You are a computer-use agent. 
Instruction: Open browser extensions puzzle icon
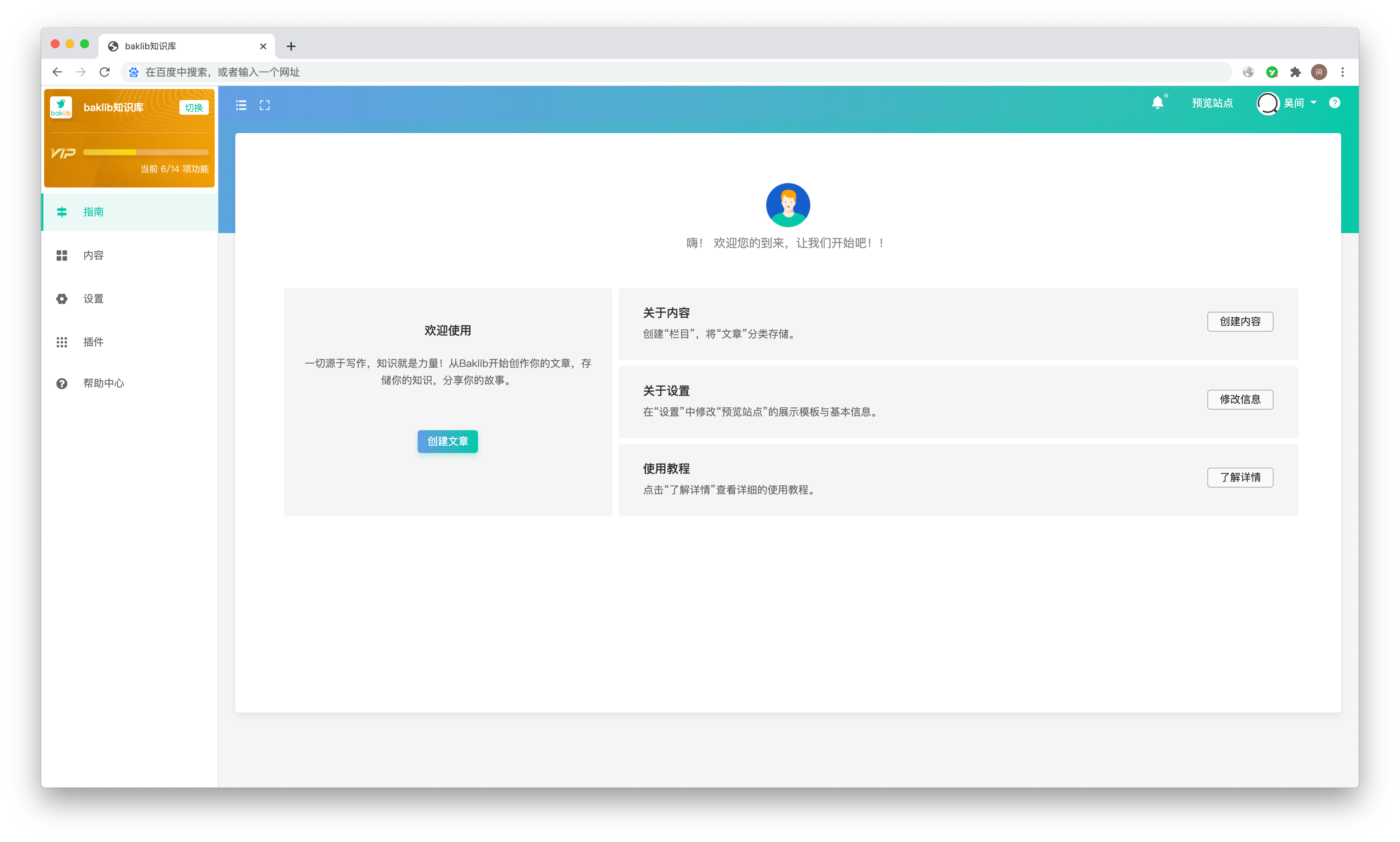[x=1295, y=72]
